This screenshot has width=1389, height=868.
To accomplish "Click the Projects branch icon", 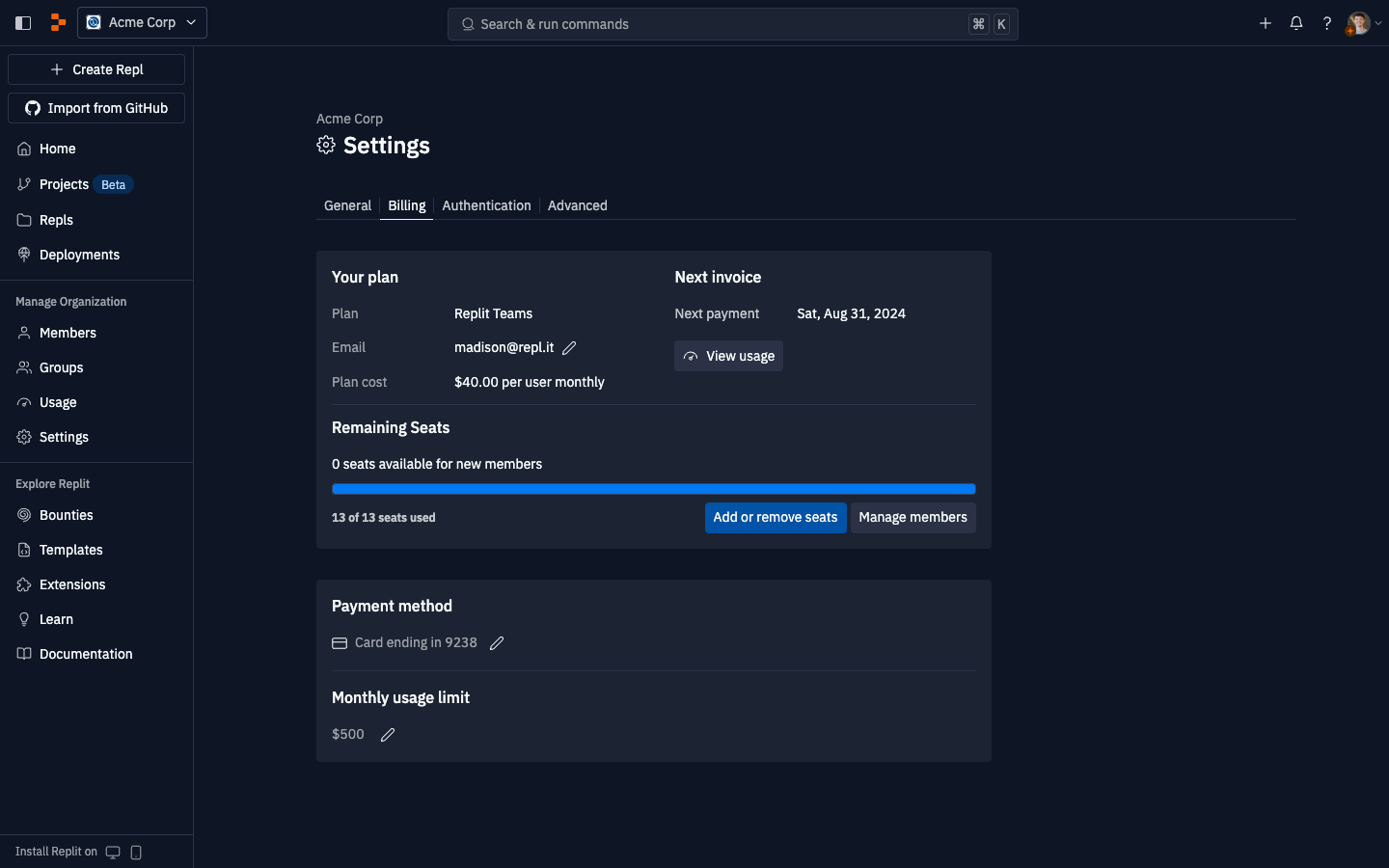I will [24, 184].
